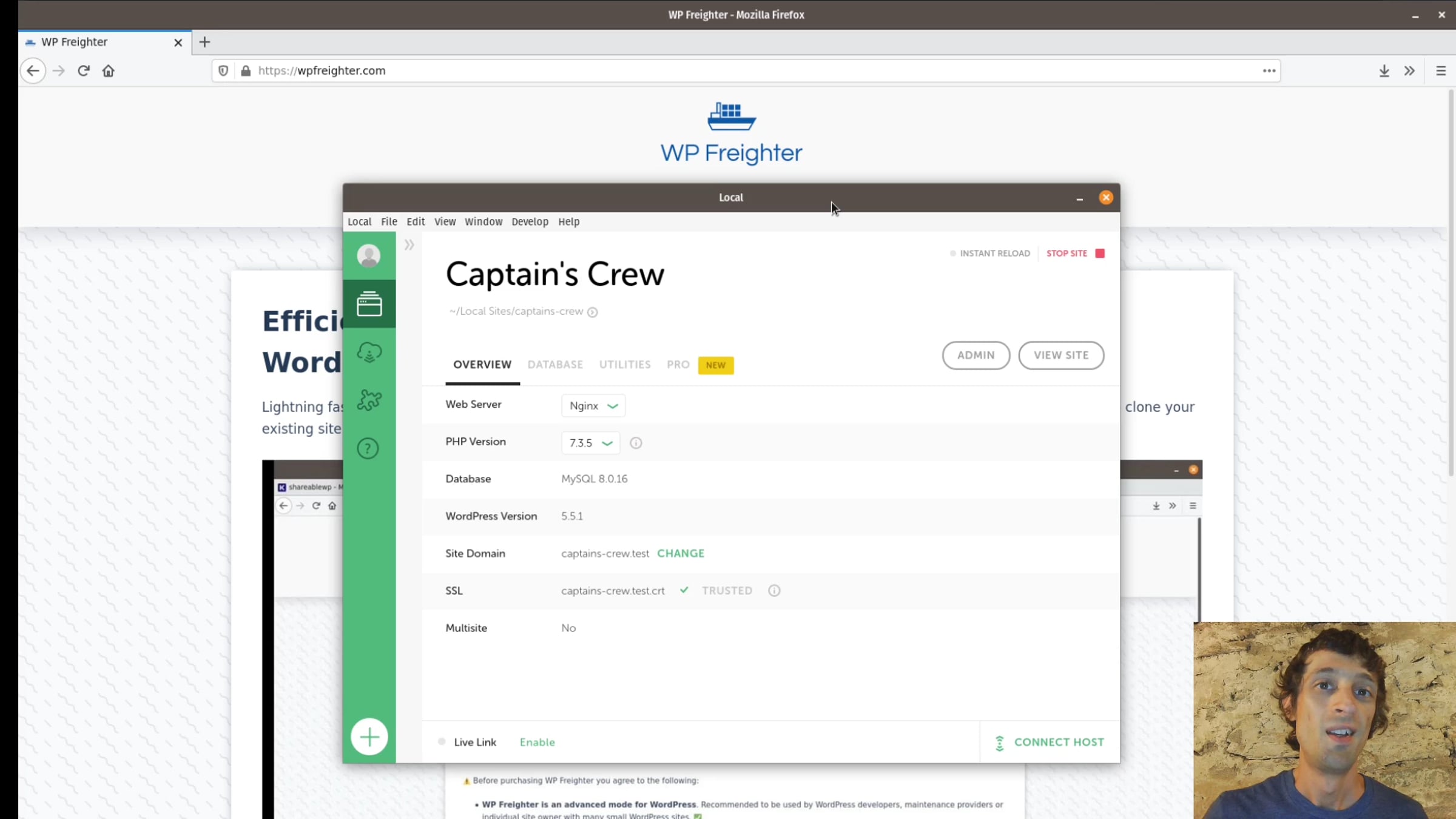The width and height of the screenshot is (1456, 819).
Task: Switch to the Database tab
Action: 555,364
